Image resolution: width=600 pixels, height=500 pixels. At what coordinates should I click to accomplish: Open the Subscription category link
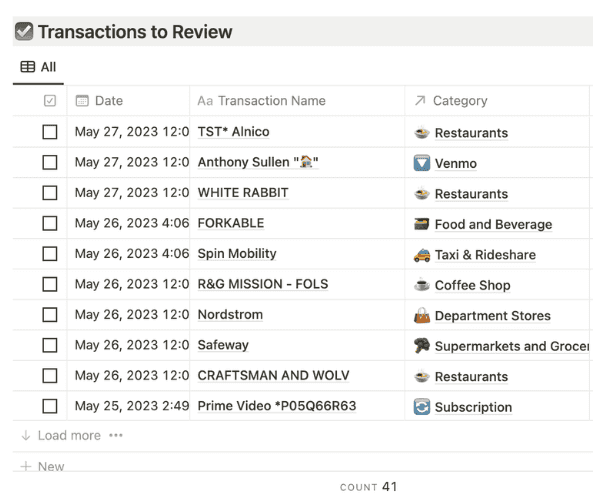(x=473, y=407)
